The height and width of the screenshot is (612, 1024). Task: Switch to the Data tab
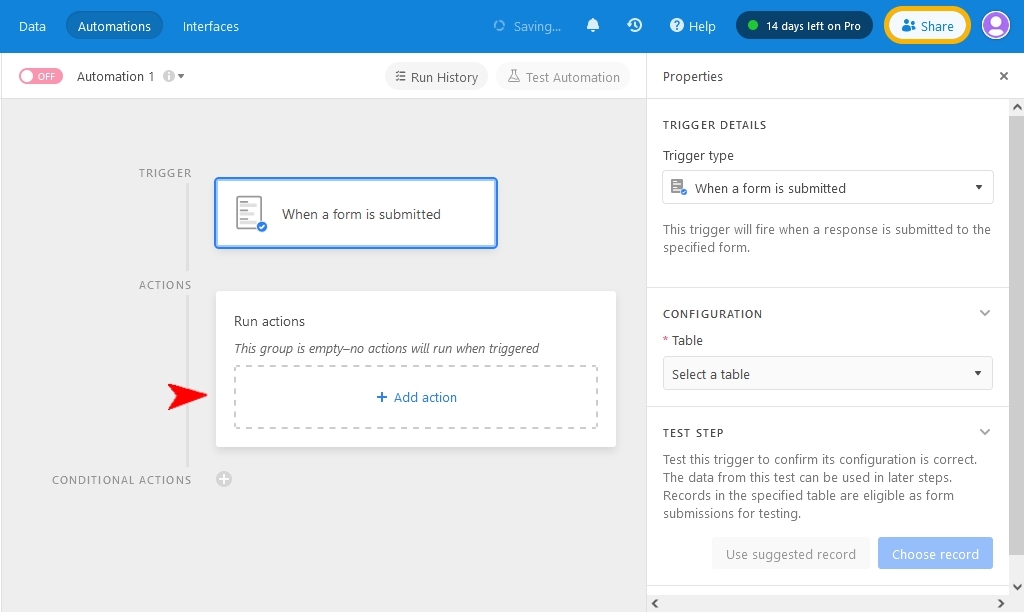point(32,26)
